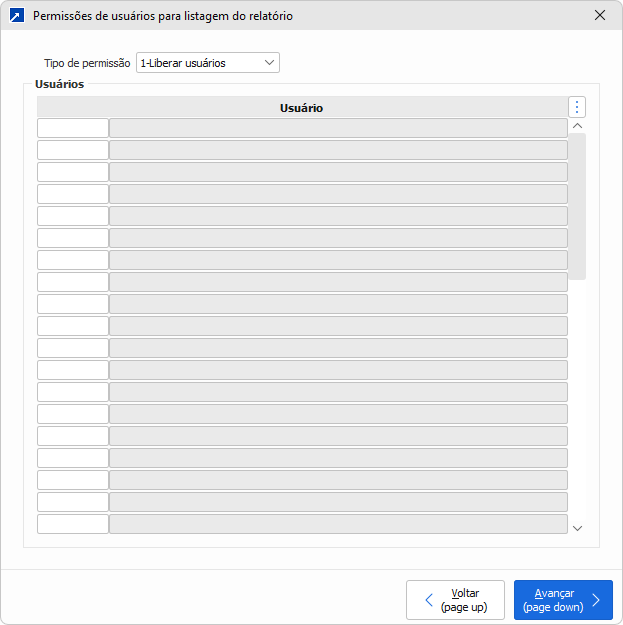The width and height of the screenshot is (623, 625).
Task: Click the second user code input field
Action: tap(73, 150)
